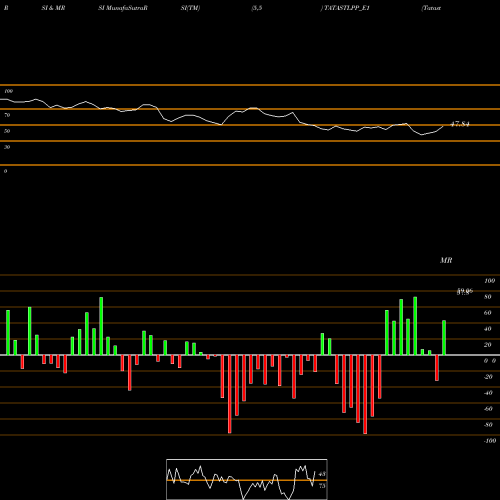Click the last green MR histogram bar
Viewport: 500px width, 500px height.
tap(444, 338)
